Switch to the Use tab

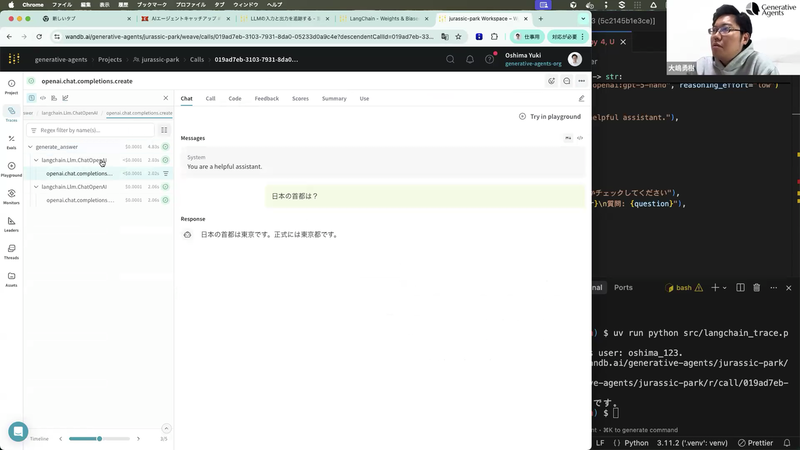point(364,98)
